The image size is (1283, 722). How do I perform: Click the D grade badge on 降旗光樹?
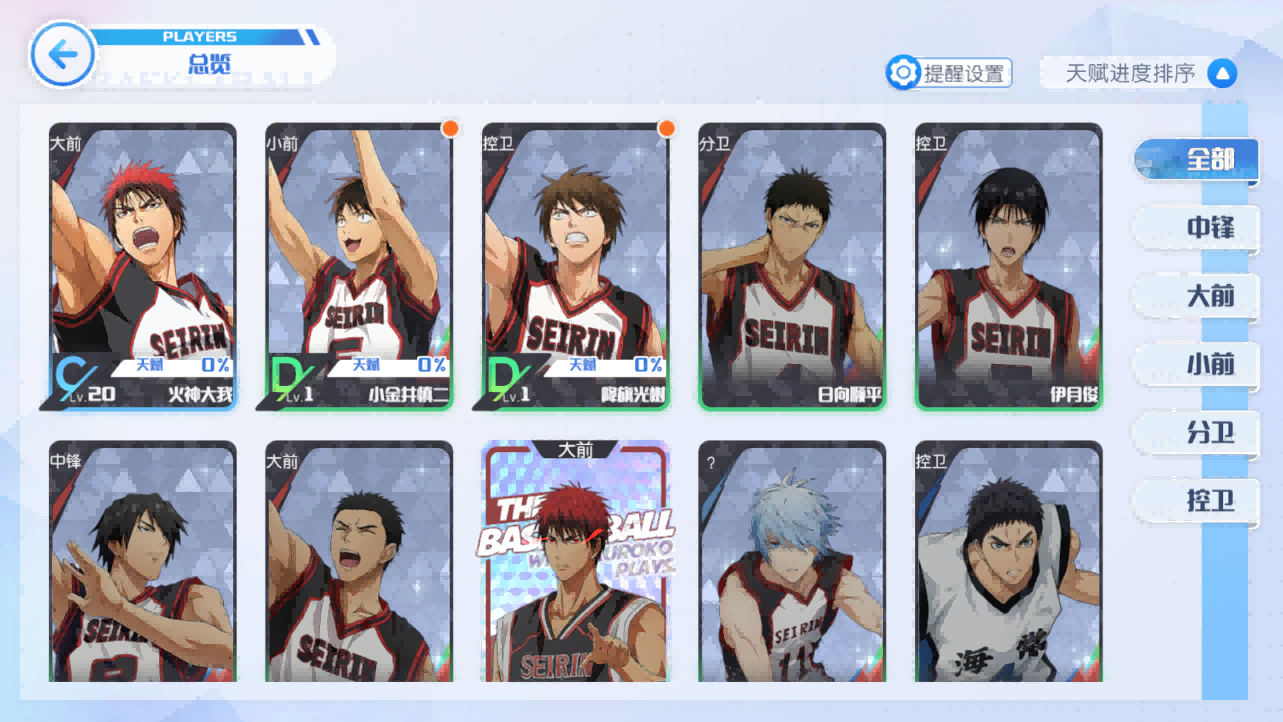(503, 375)
